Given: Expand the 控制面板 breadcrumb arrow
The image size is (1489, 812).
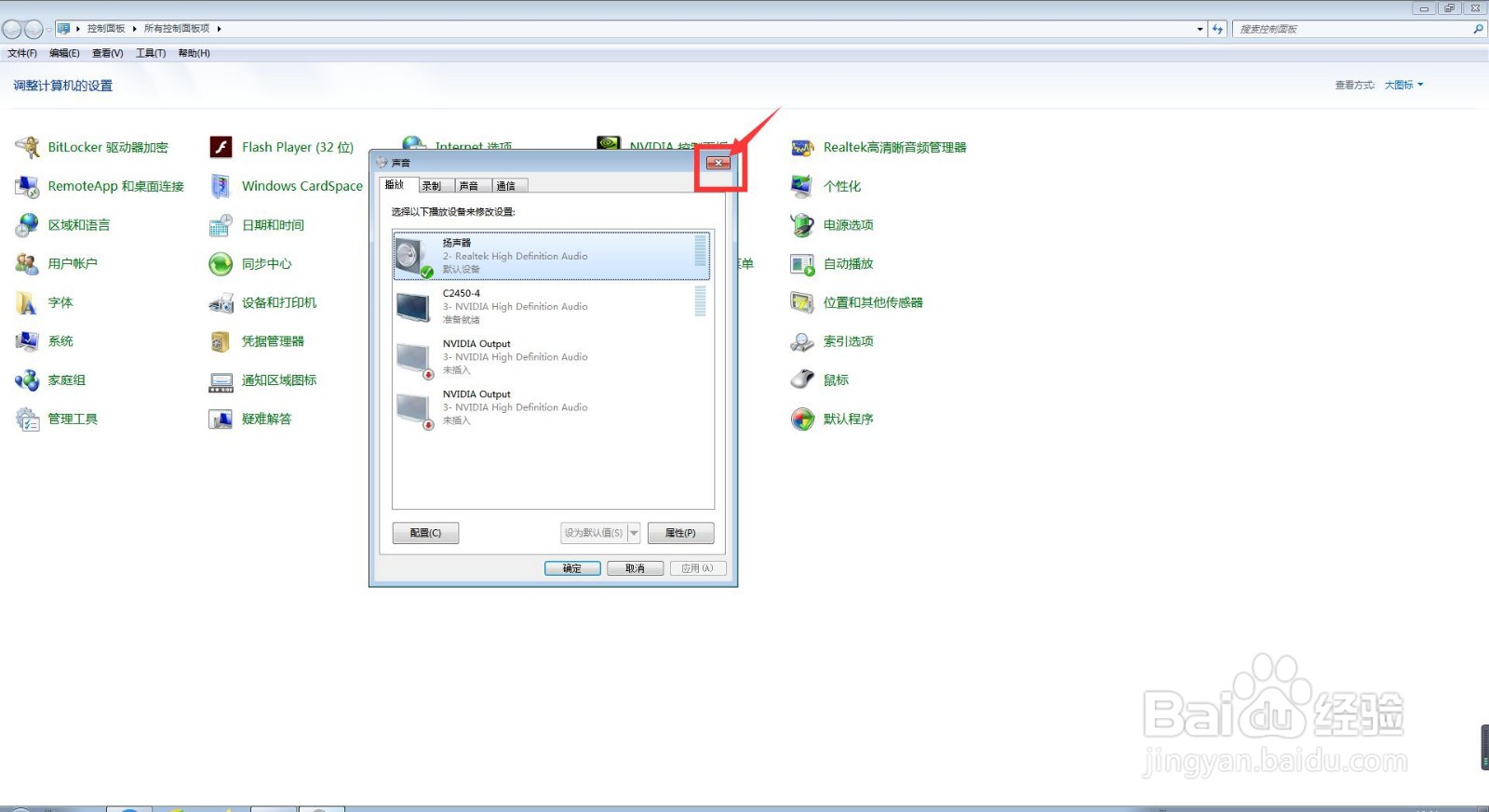Looking at the screenshot, I should [x=134, y=29].
